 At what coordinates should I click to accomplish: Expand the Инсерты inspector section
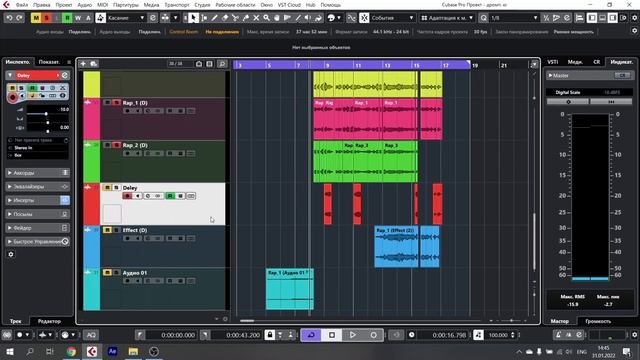tap(38, 200)
